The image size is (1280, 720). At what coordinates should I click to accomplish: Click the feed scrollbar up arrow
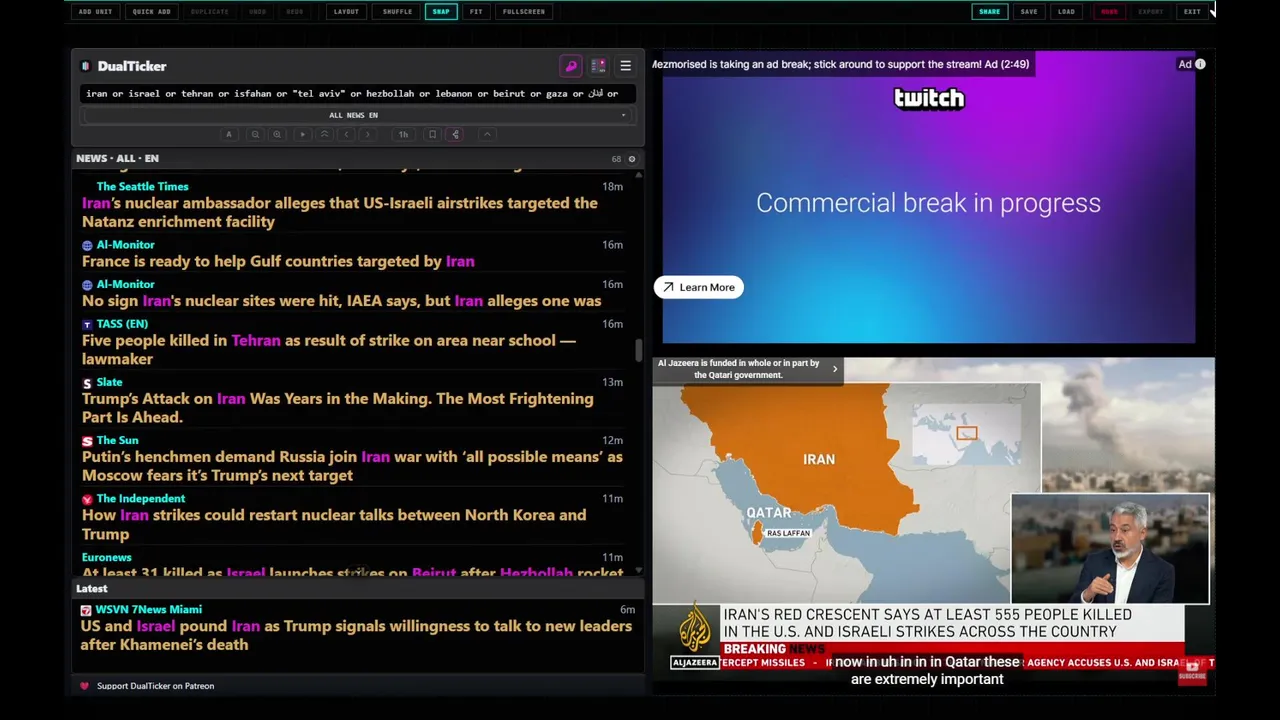click(638, 174)
